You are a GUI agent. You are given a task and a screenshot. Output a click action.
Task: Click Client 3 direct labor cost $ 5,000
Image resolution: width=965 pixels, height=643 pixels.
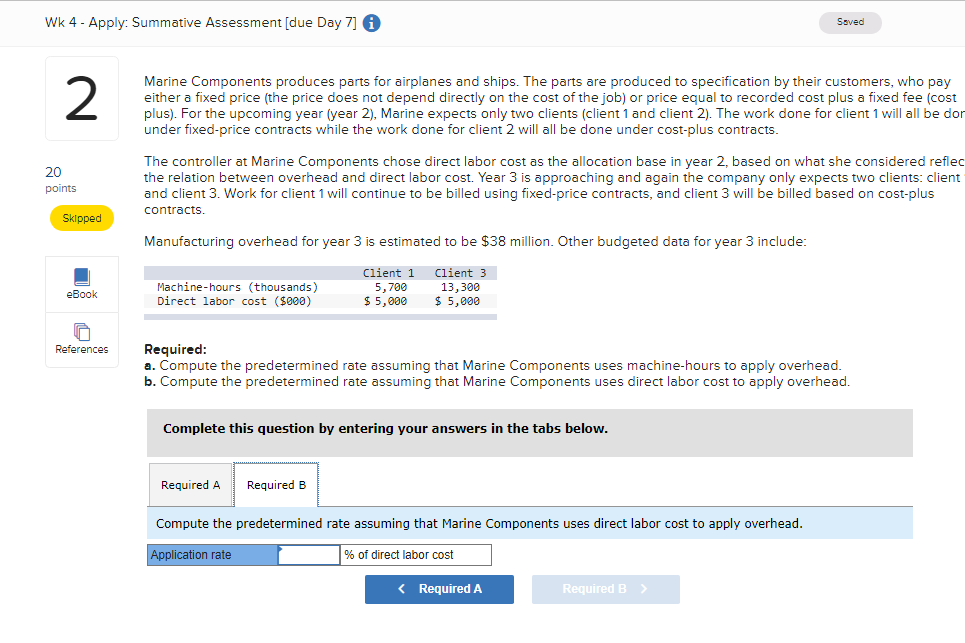pos(457,301)
